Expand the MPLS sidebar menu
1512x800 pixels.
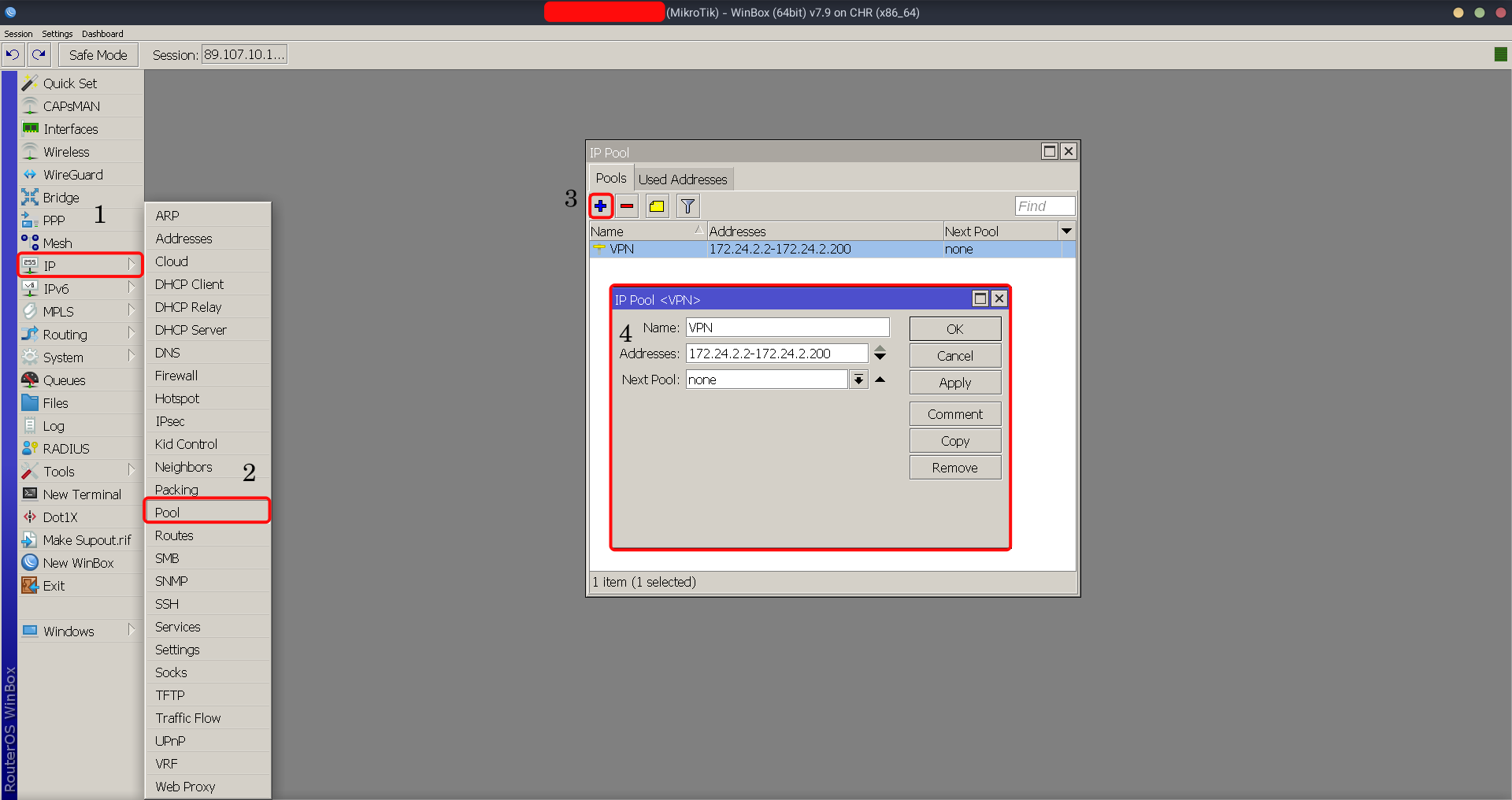click(80, 312)
